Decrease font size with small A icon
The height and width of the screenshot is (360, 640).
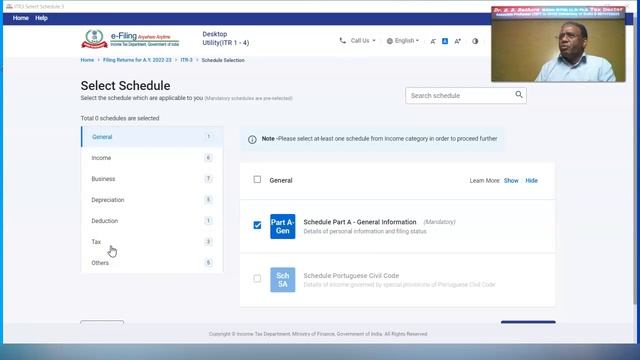[433, 41]
